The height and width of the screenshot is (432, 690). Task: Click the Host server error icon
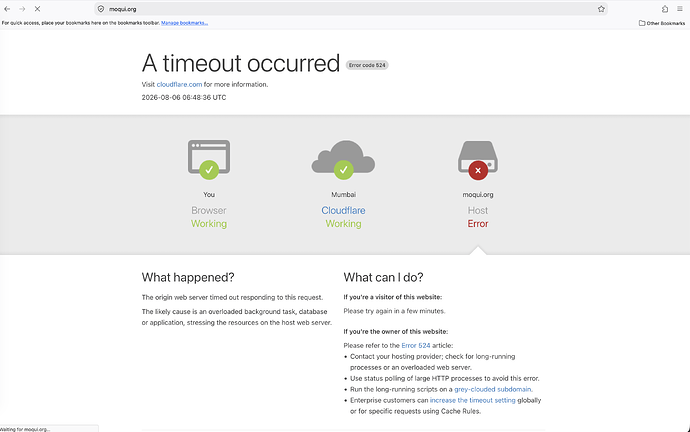coord(478,160)
